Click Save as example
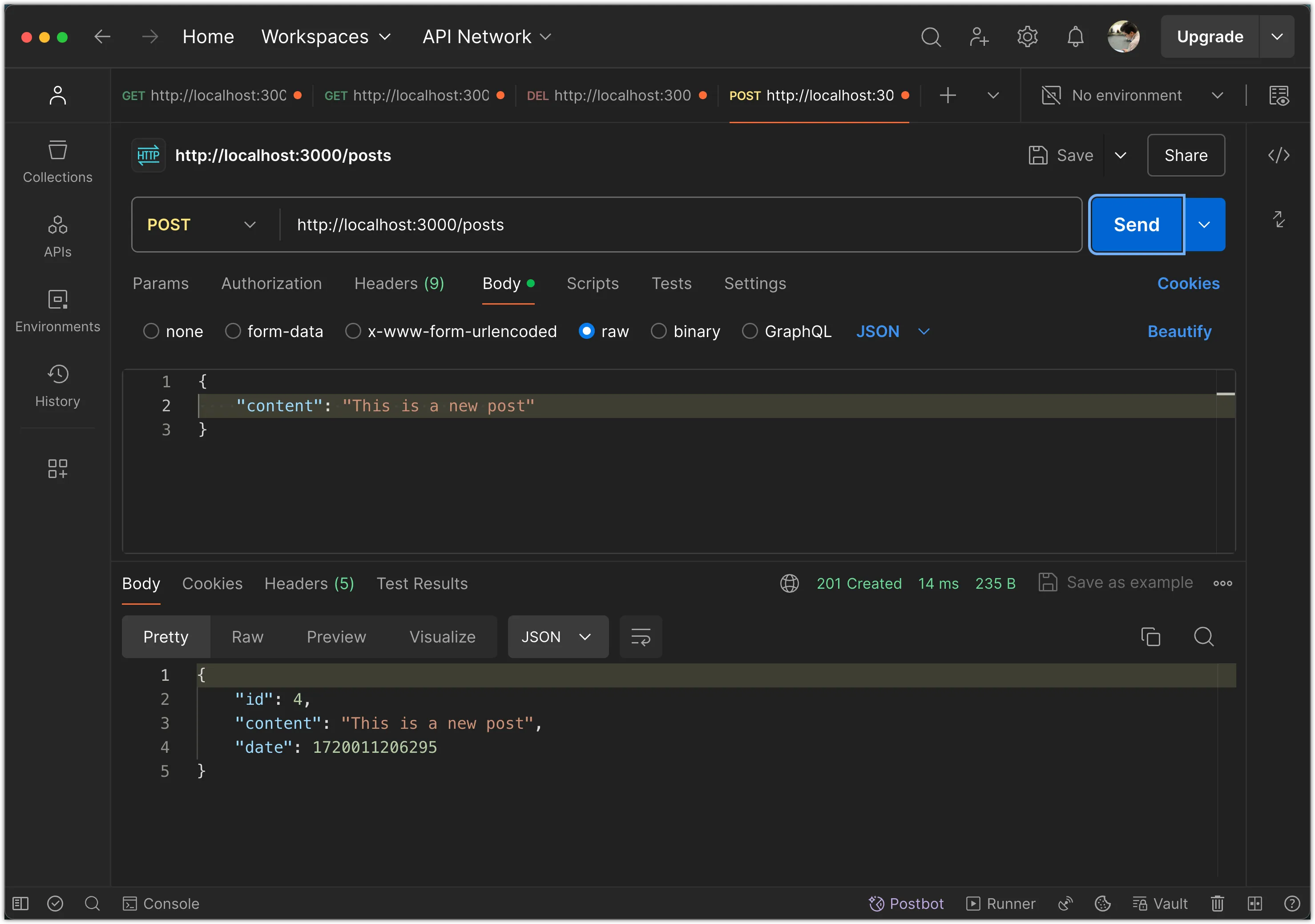This screenshot has height=924, width=1315. click(x=1115, y=582)
